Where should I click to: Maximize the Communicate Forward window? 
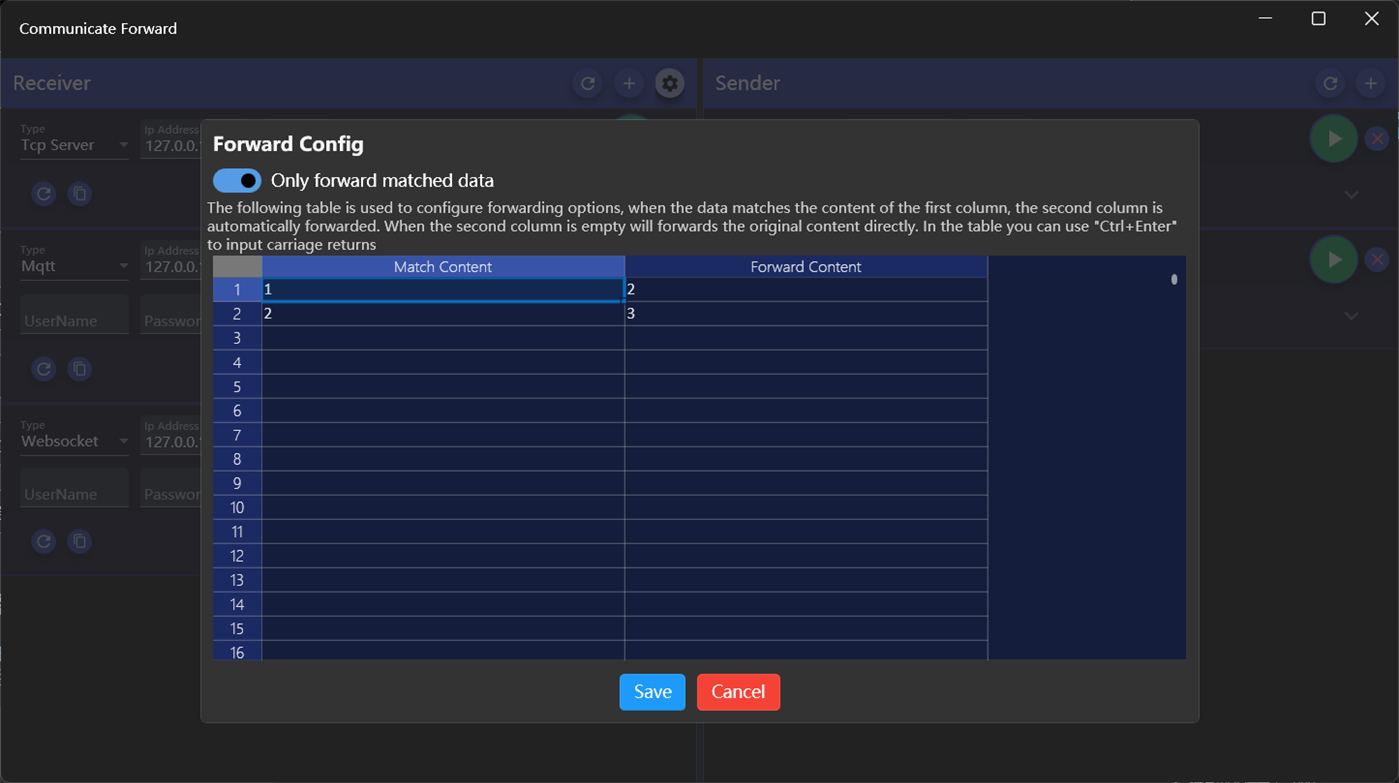click(1318, 18)
